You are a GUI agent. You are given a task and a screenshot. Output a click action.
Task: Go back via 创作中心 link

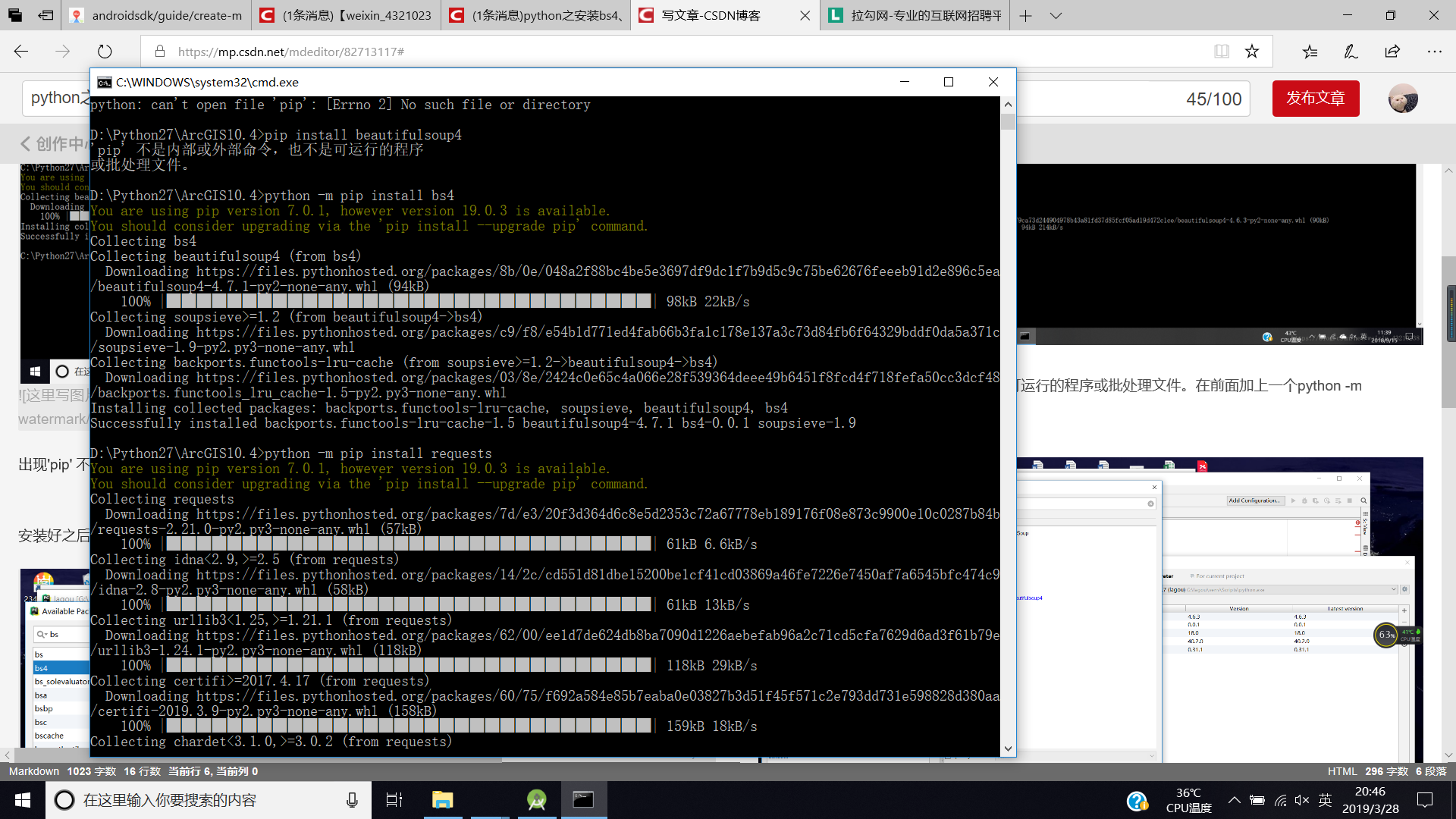[53, 144]
